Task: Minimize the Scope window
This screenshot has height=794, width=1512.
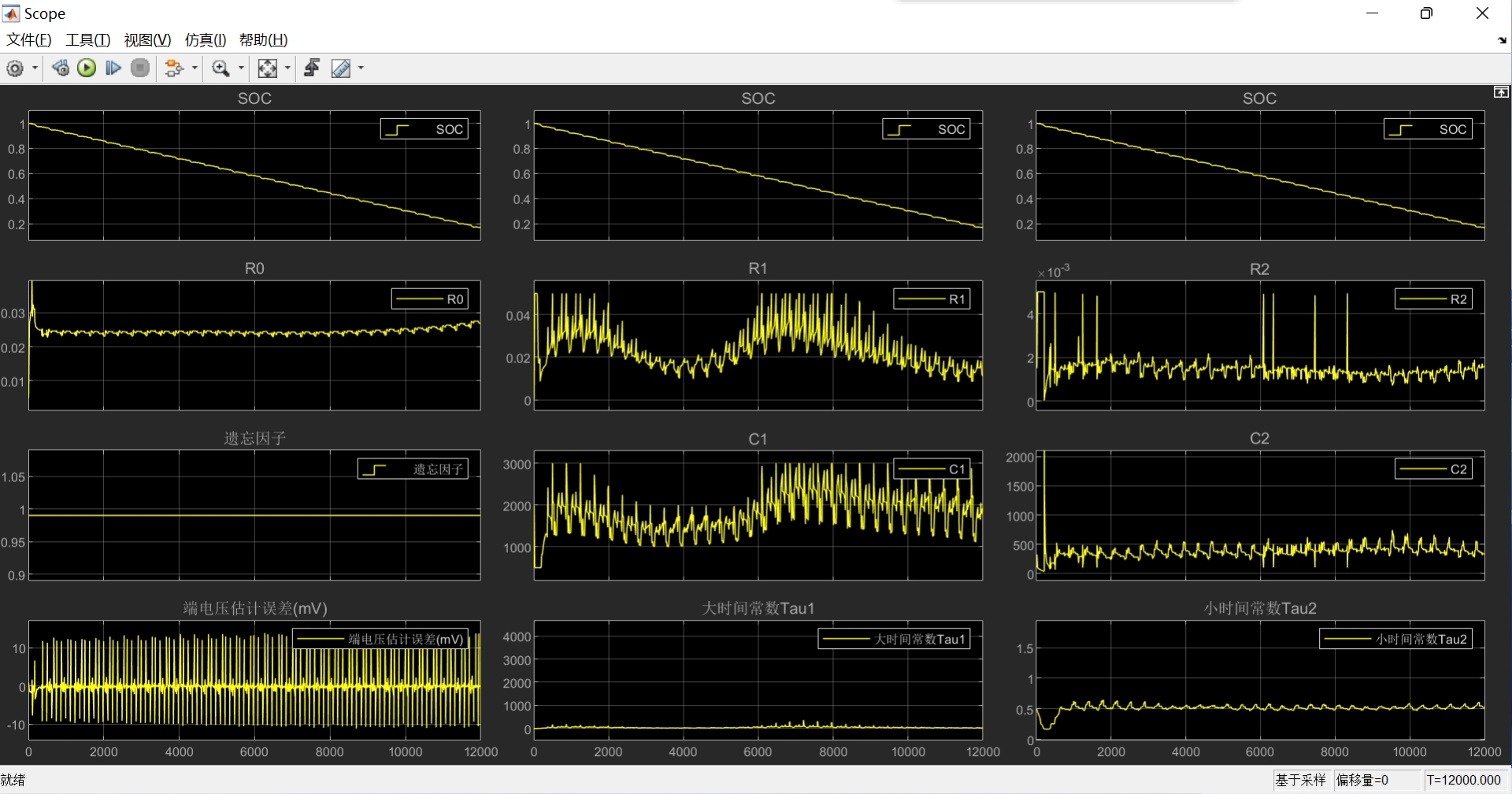Action: pos(1372,13)
